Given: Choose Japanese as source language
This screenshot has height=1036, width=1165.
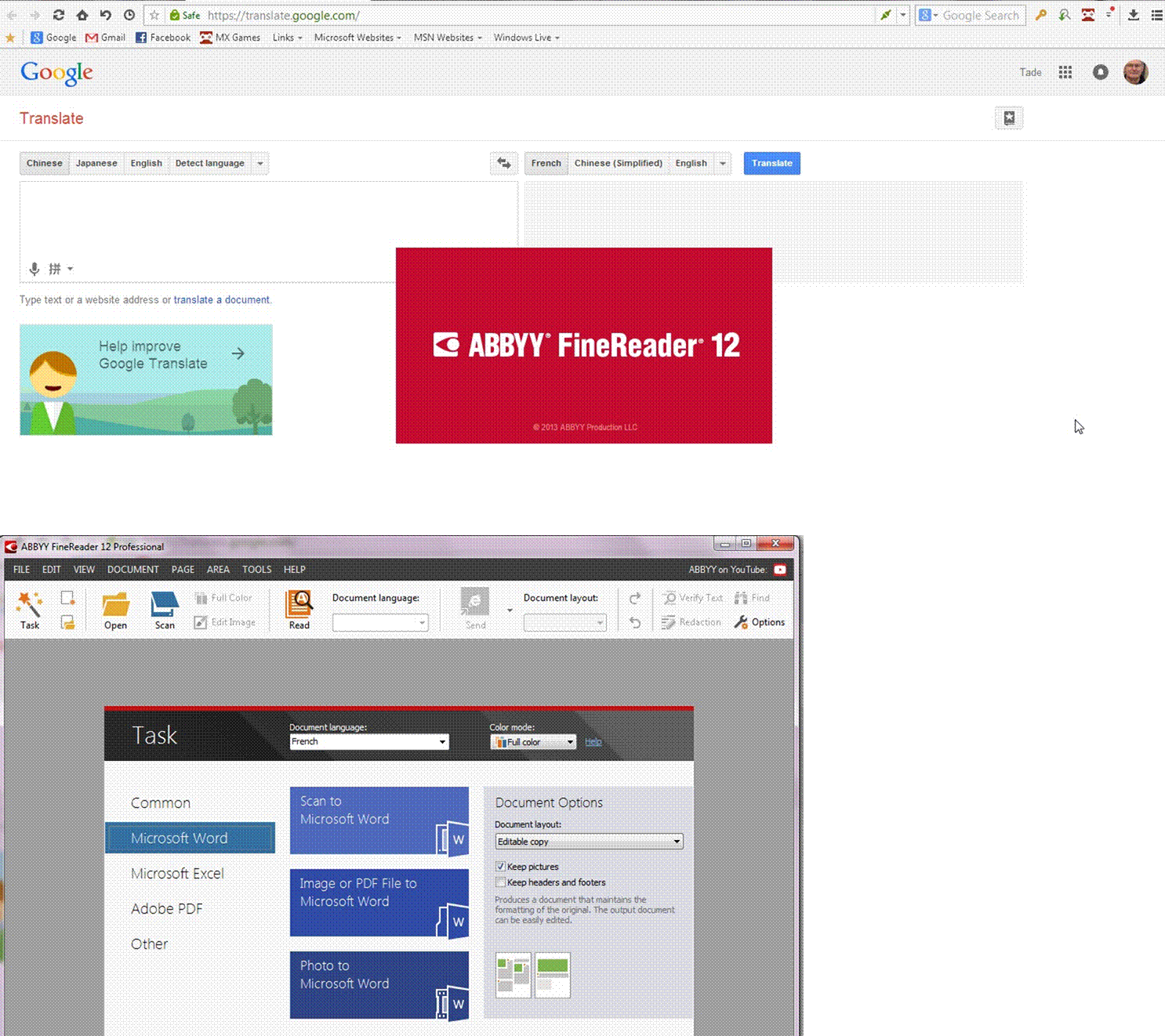Looking at the screenshot, I should click(x=96, y=163).
